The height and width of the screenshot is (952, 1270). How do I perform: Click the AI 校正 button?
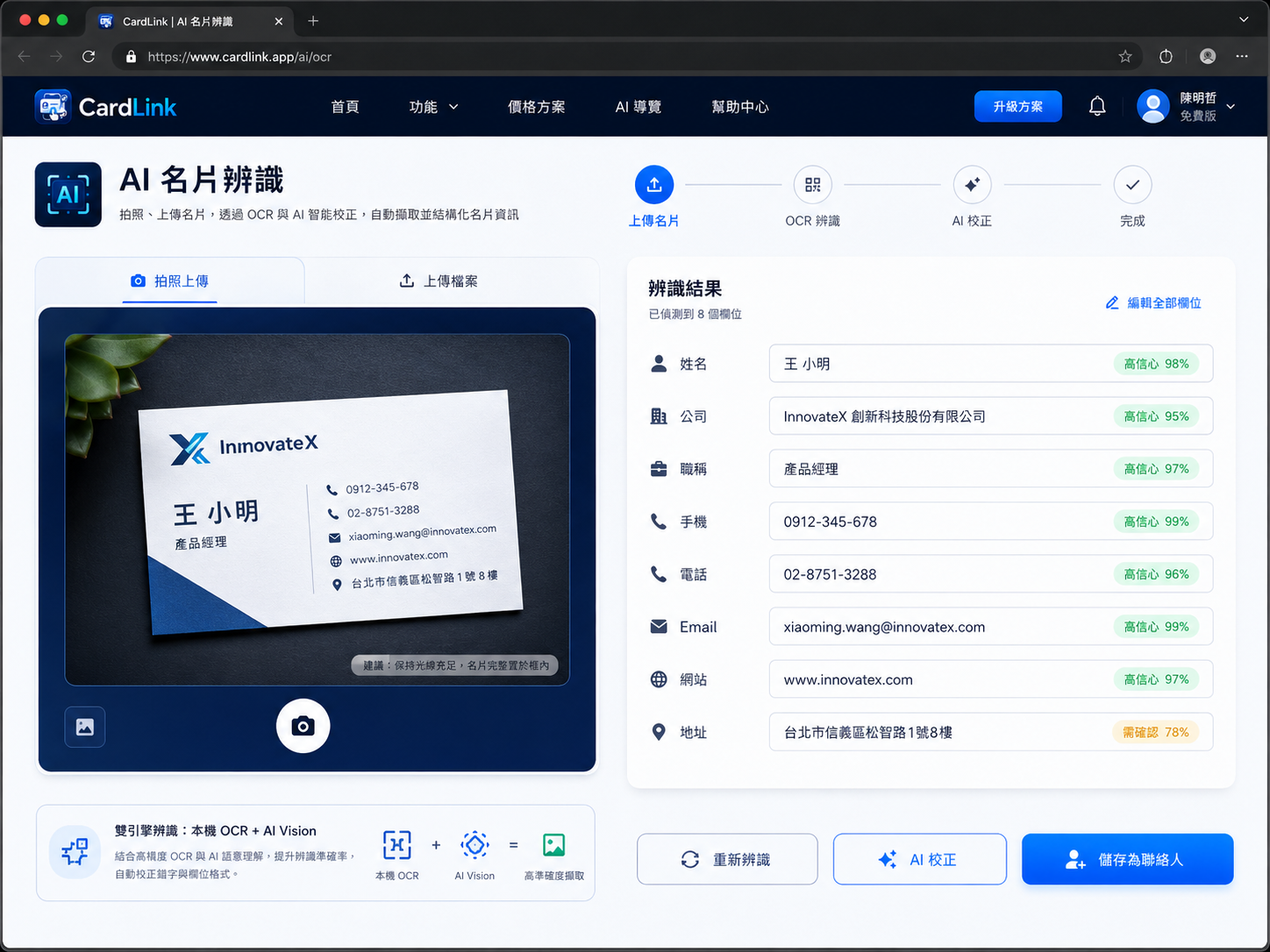click(920, 859)
